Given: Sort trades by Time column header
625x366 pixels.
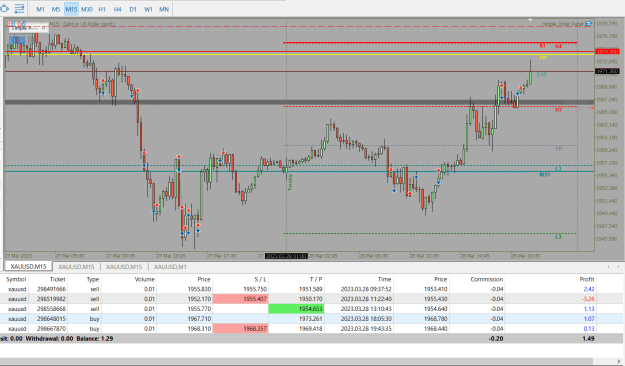Looking at the screenshot, I should [384, 279].
